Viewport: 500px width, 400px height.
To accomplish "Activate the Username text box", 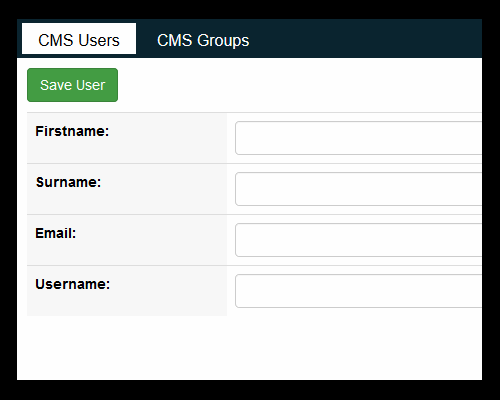I will [x=358, y=291].
